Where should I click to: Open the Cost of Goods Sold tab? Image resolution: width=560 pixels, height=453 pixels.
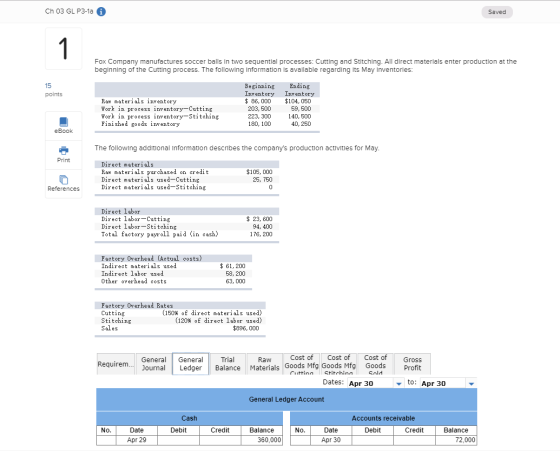[x=375, y=364]
